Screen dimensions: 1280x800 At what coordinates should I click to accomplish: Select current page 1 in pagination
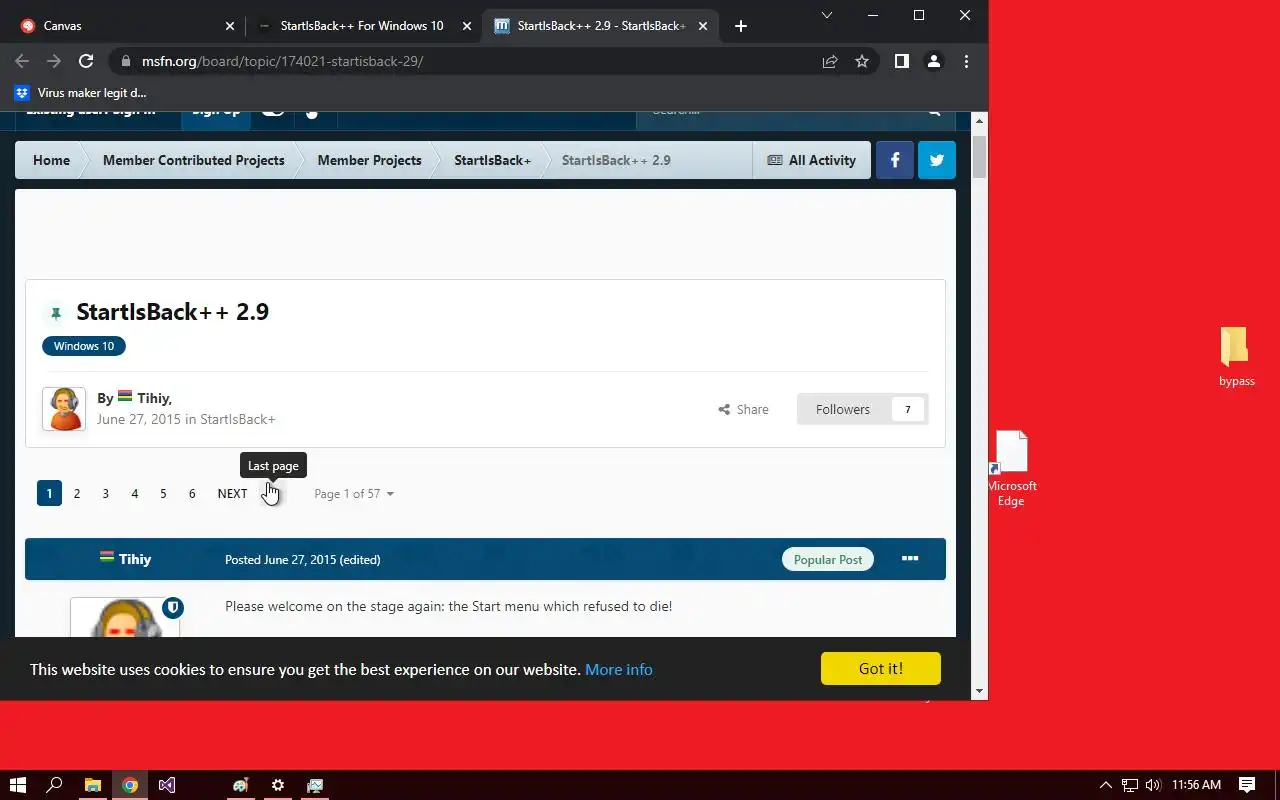tap(49, 493)
